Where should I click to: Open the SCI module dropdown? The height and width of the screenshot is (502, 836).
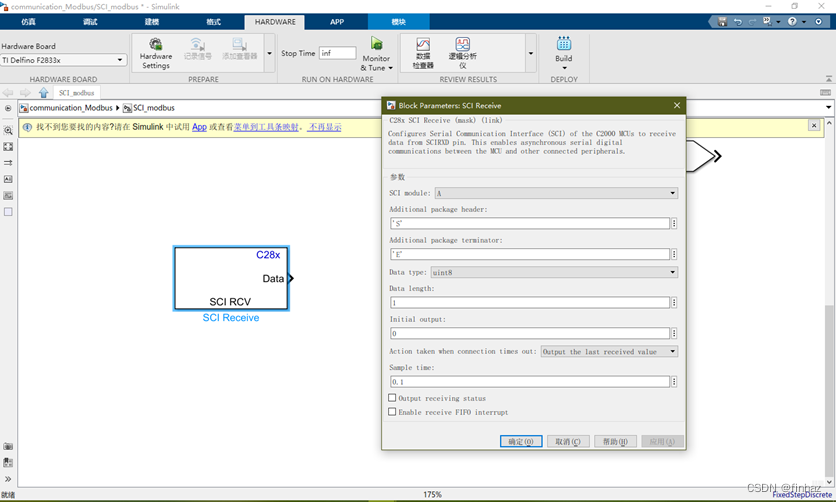click(x=556, y=193)
